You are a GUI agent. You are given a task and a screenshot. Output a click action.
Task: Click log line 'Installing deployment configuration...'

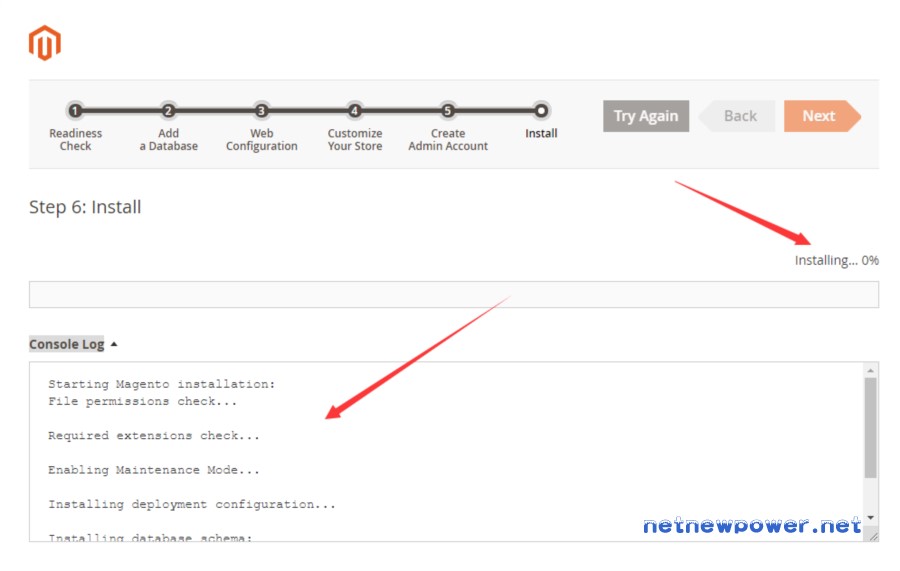pyautogui.click(x=192, y=504)
